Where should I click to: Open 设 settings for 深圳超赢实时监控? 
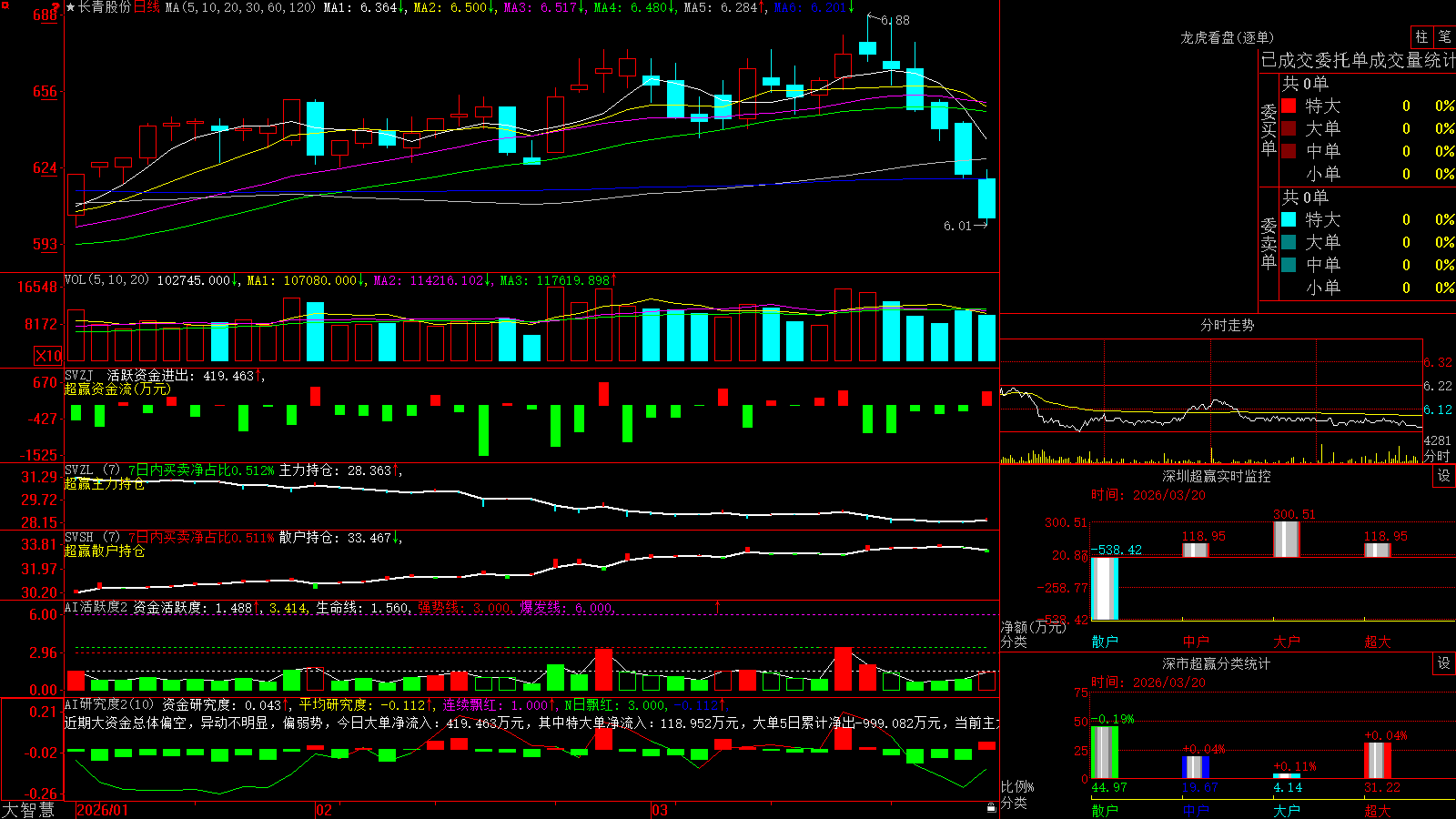[x=1444, y=476]
